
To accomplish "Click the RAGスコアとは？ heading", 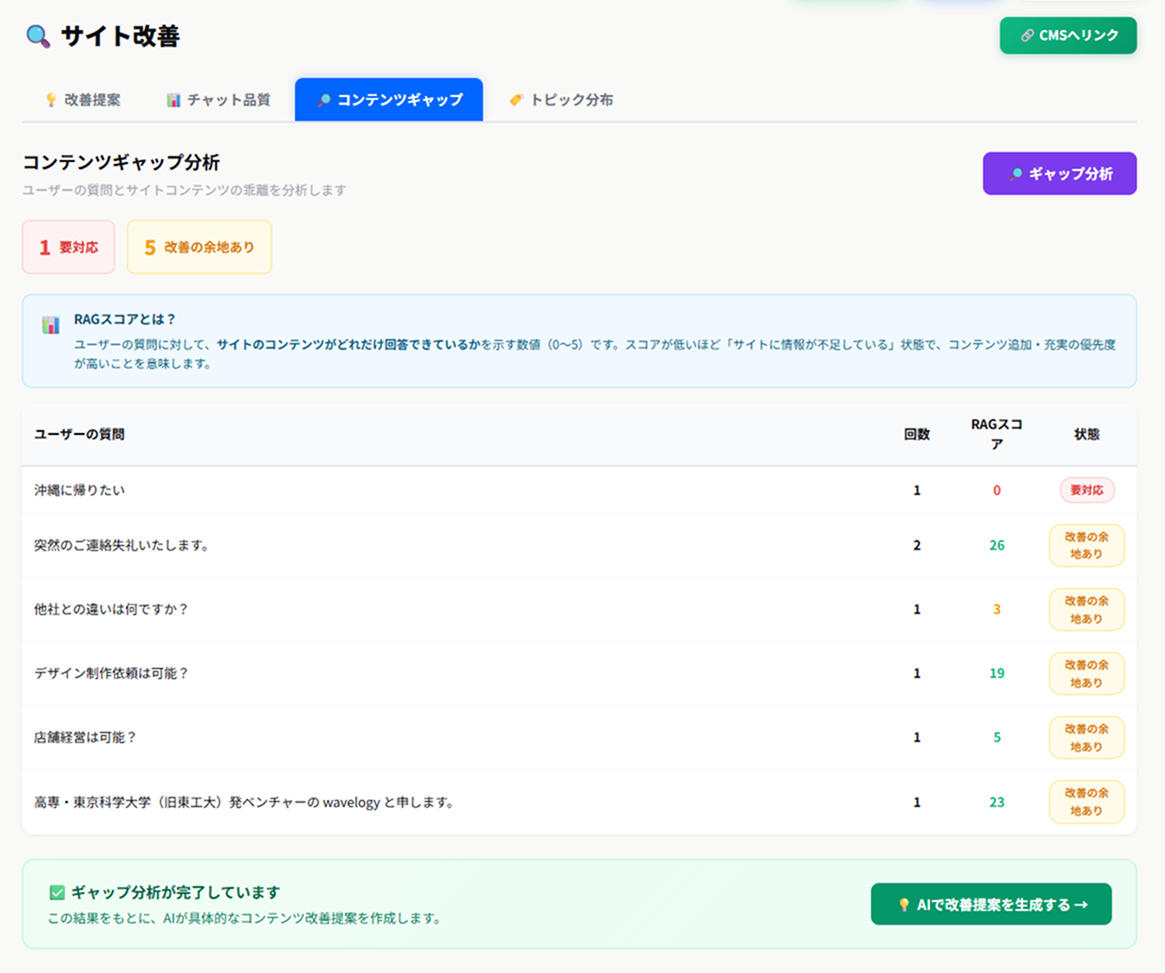I will 125,319.
